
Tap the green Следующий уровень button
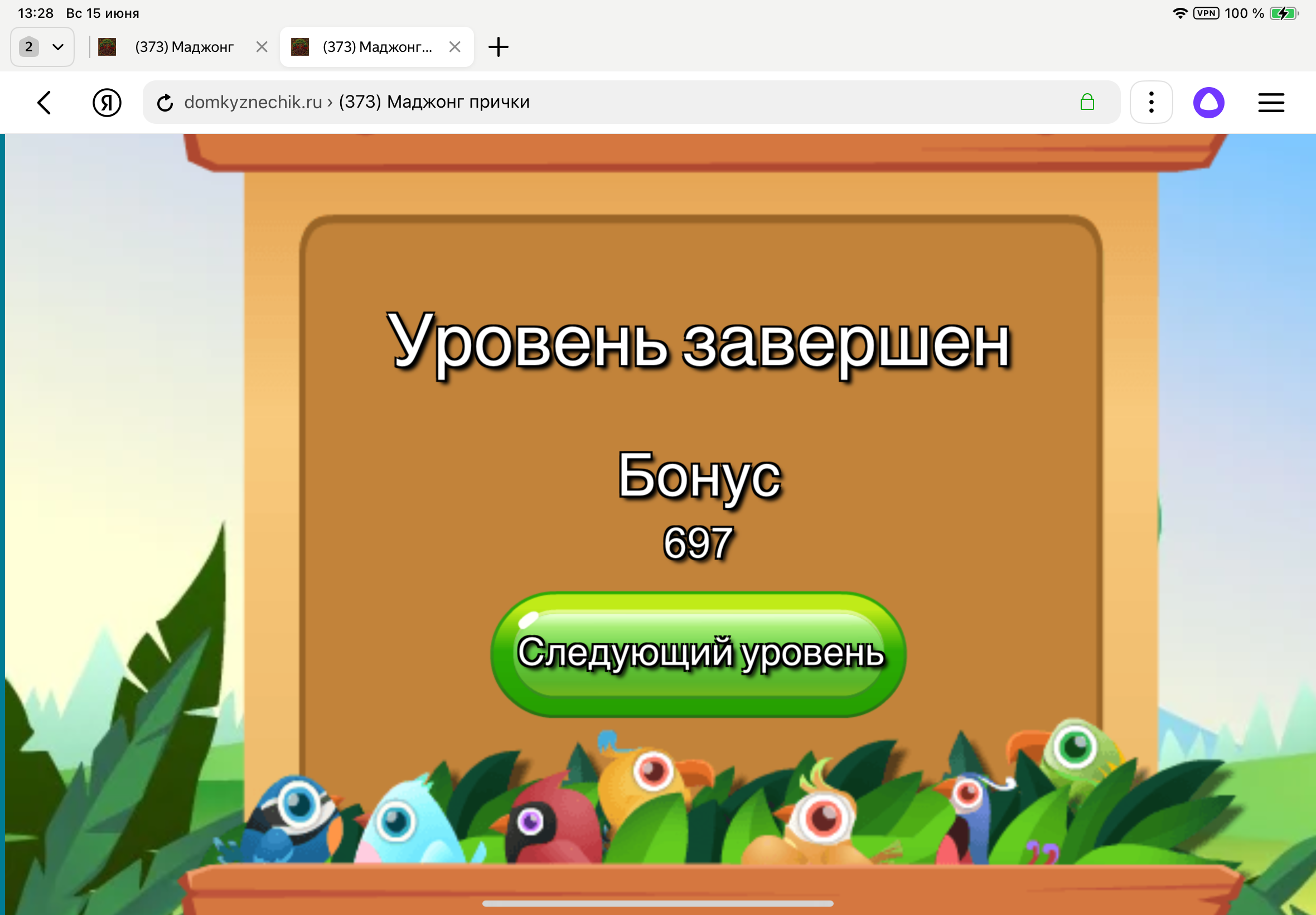pyautogui.click(x=698, y=654)
